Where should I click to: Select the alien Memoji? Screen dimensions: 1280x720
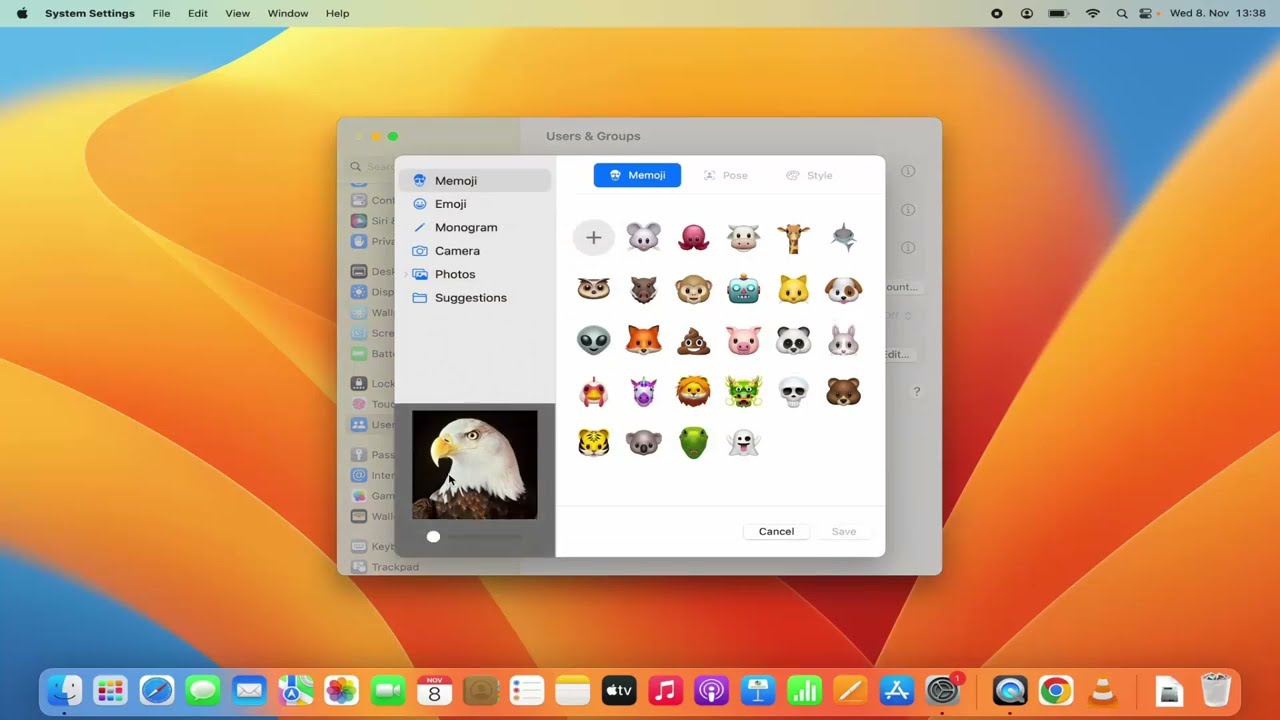pyautogui.click(x=593, y=340)
